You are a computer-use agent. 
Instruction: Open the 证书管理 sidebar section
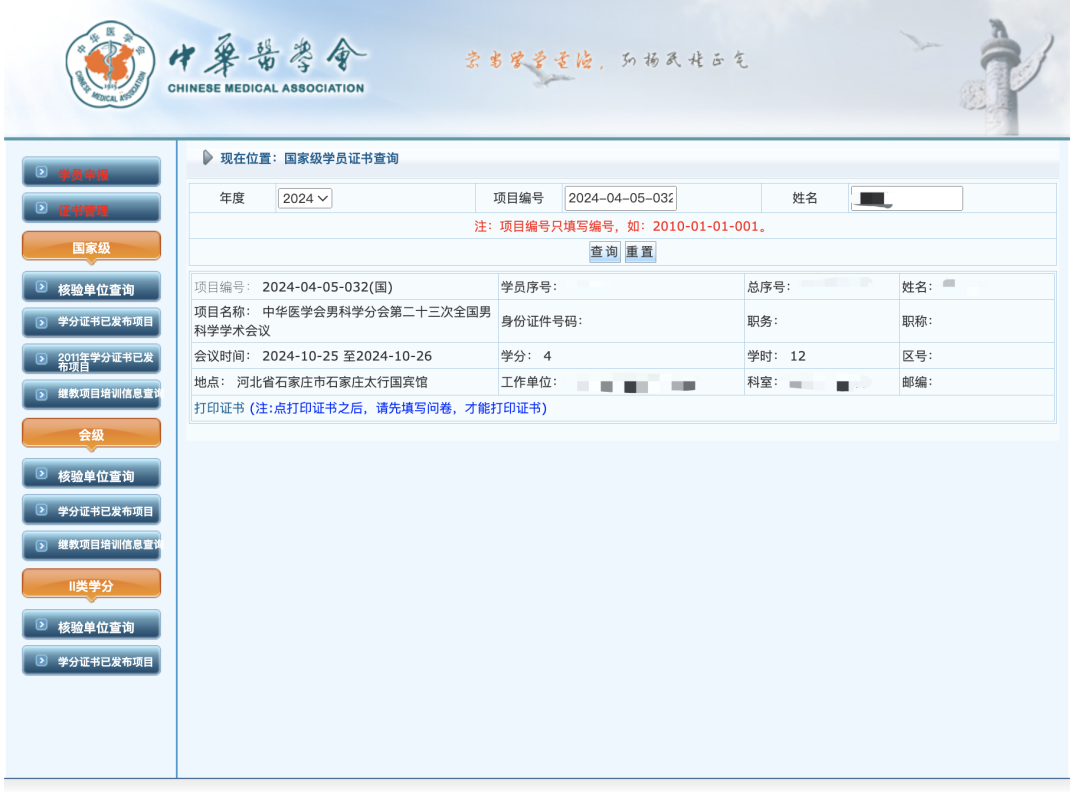(x=90, y=208)
